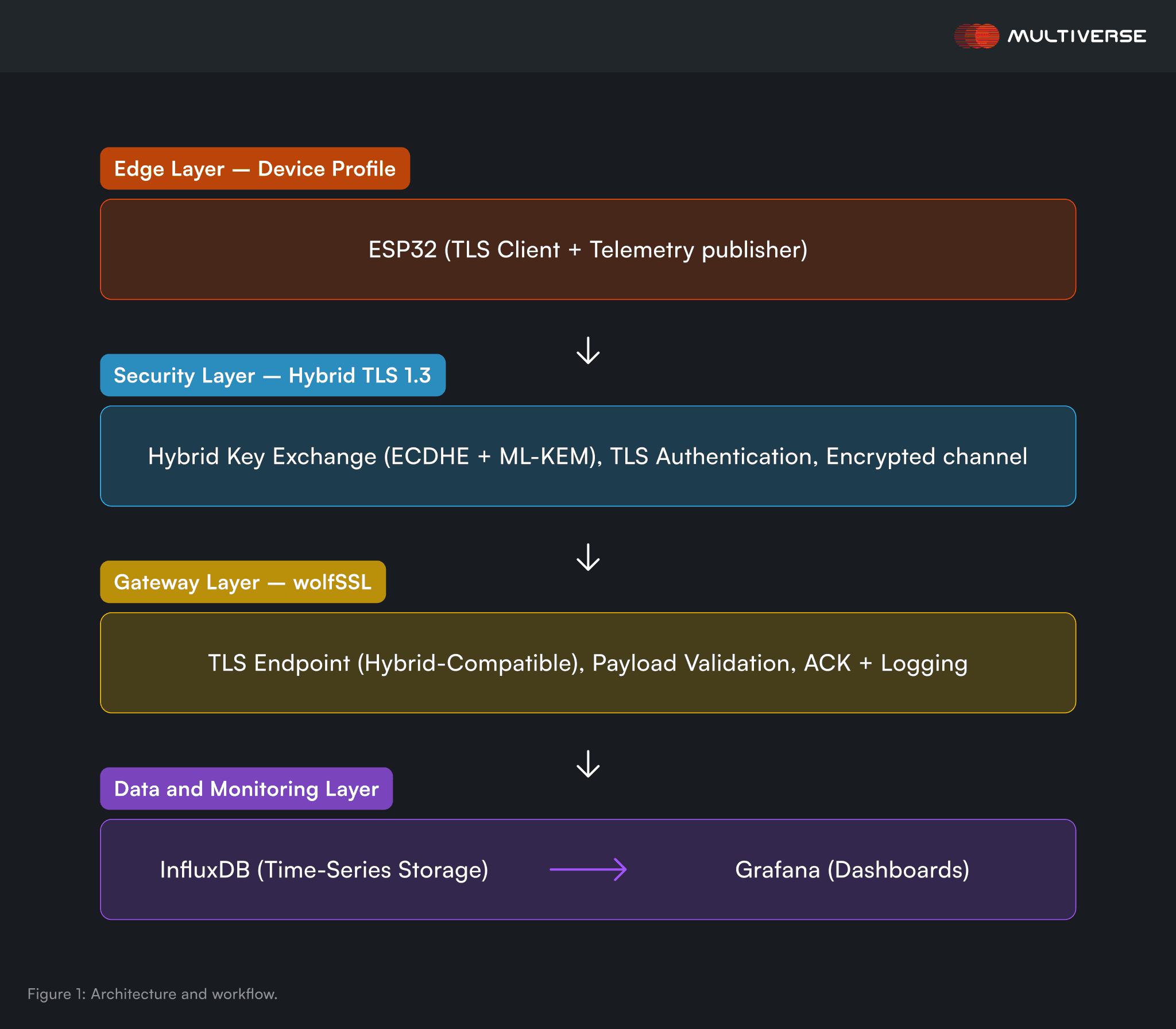Viewport: 1176px width, 1029px height.
Task: Click the purple arrow pointing toward Grafana
Action: pos(588,869)
